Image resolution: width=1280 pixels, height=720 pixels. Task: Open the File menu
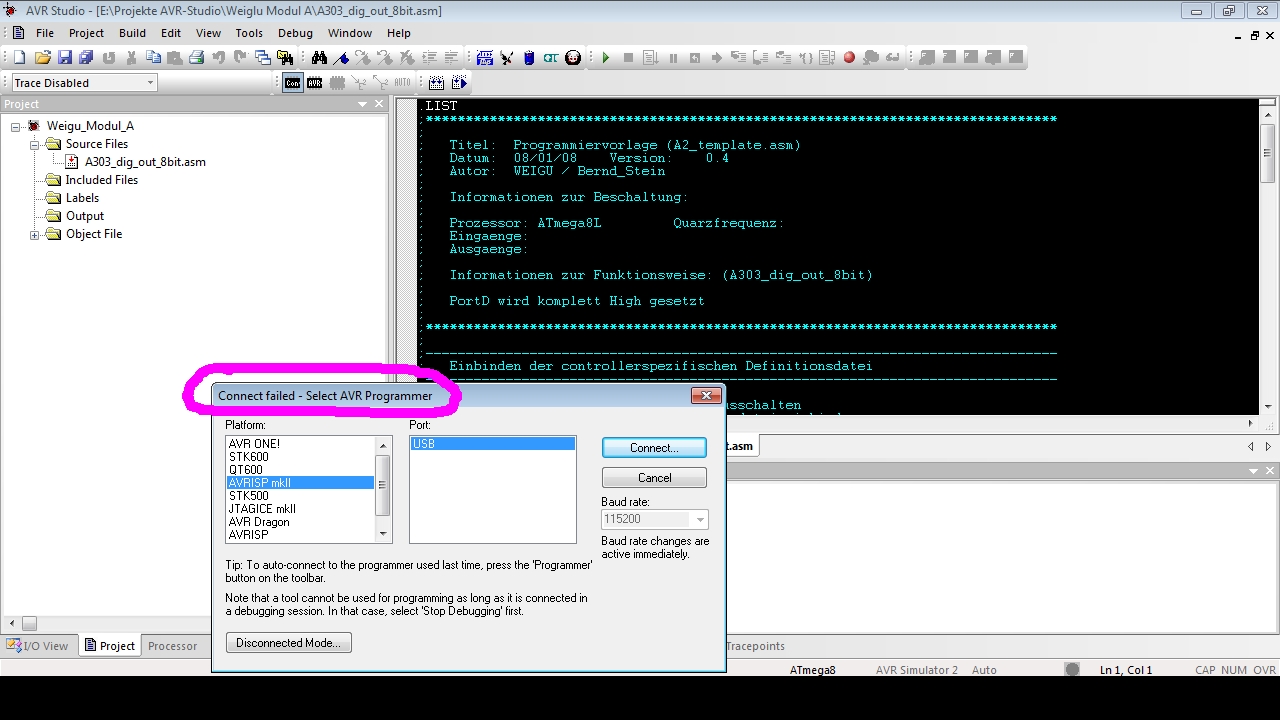[45, 33]
